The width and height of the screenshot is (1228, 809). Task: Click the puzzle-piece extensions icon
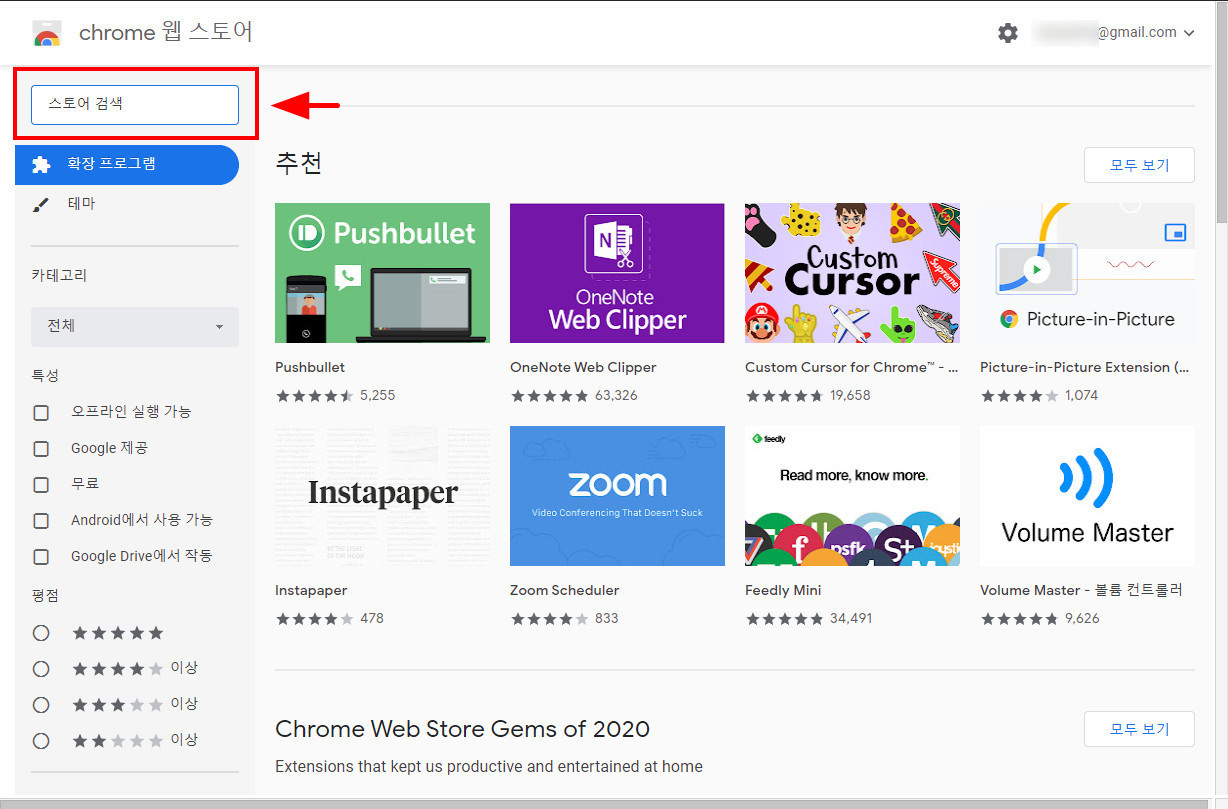41,164
